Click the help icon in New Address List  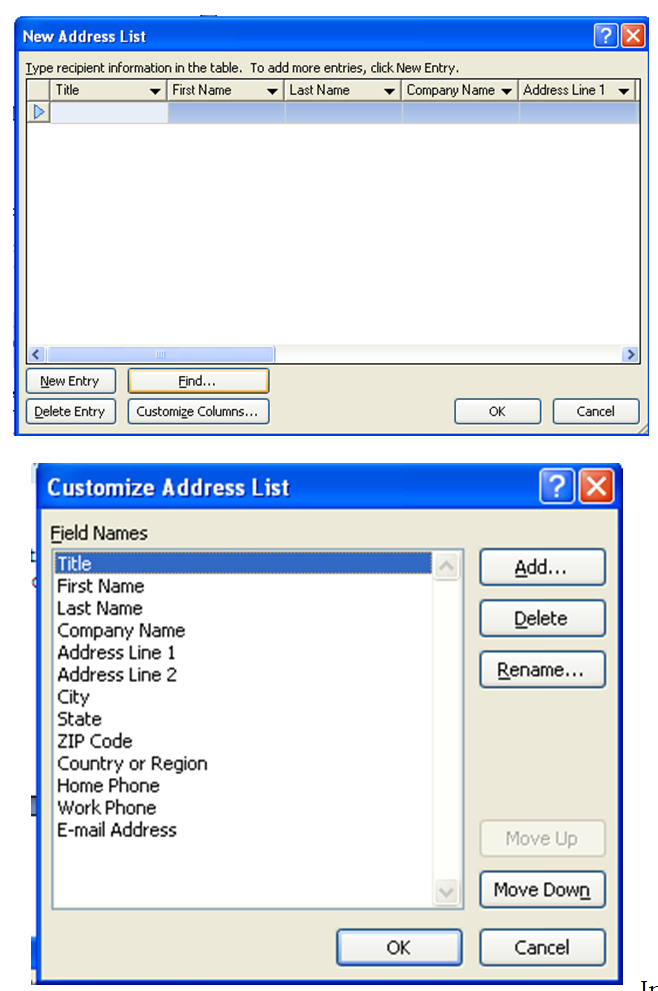[x=605, y=37]
